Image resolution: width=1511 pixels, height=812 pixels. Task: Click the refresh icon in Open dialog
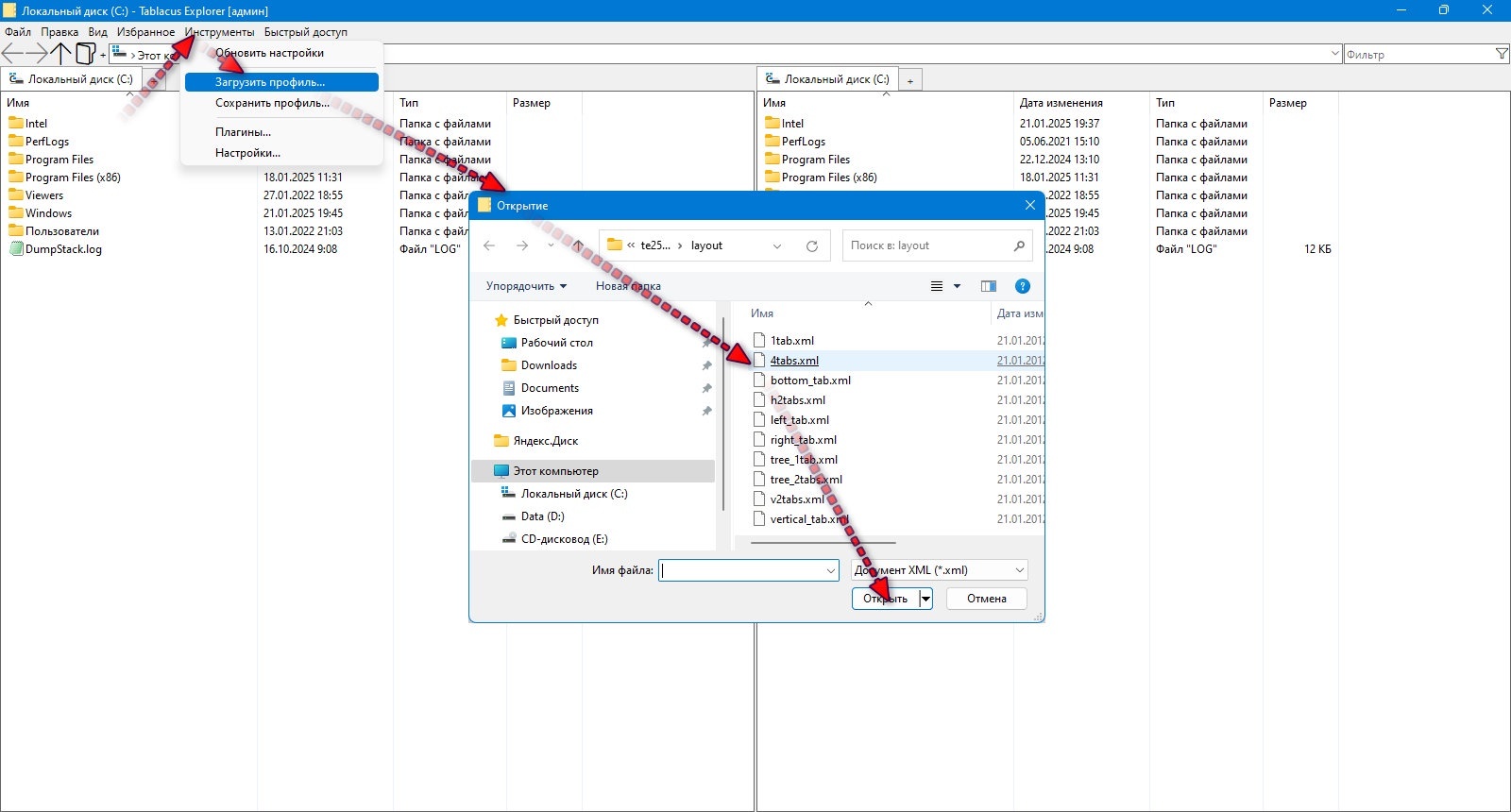(811, 245)
